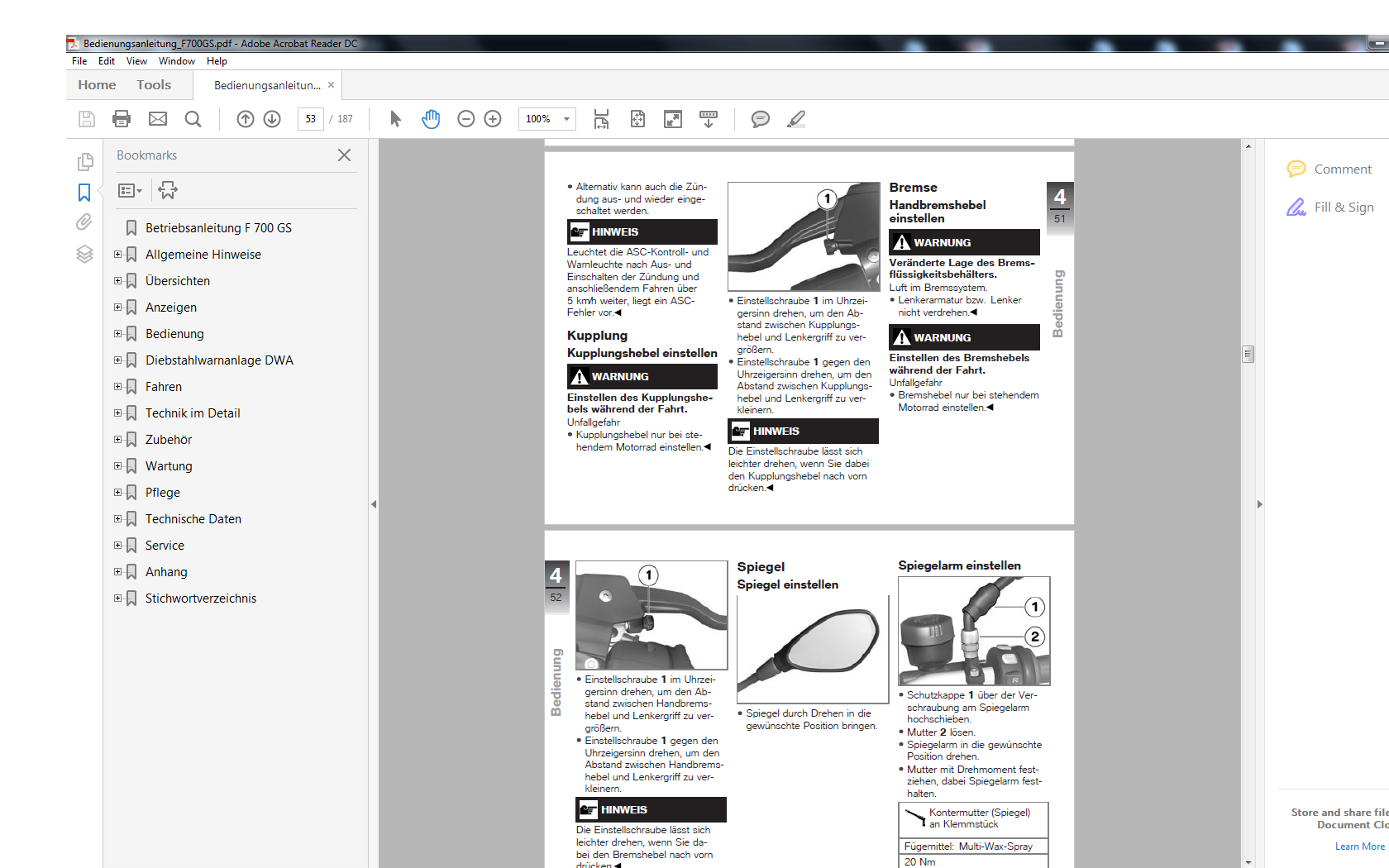
Task: Switch to the Tools tab
Action: [154, 85]
